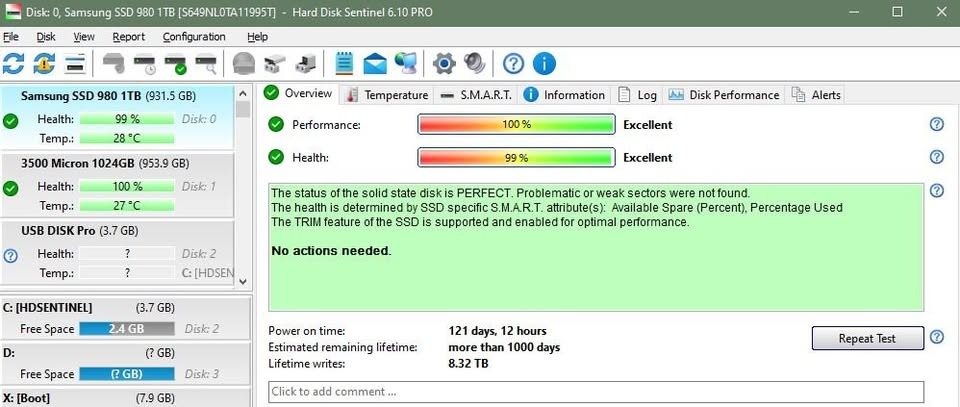Open the Configuration menu
The image size is (960, 407).
194,37
